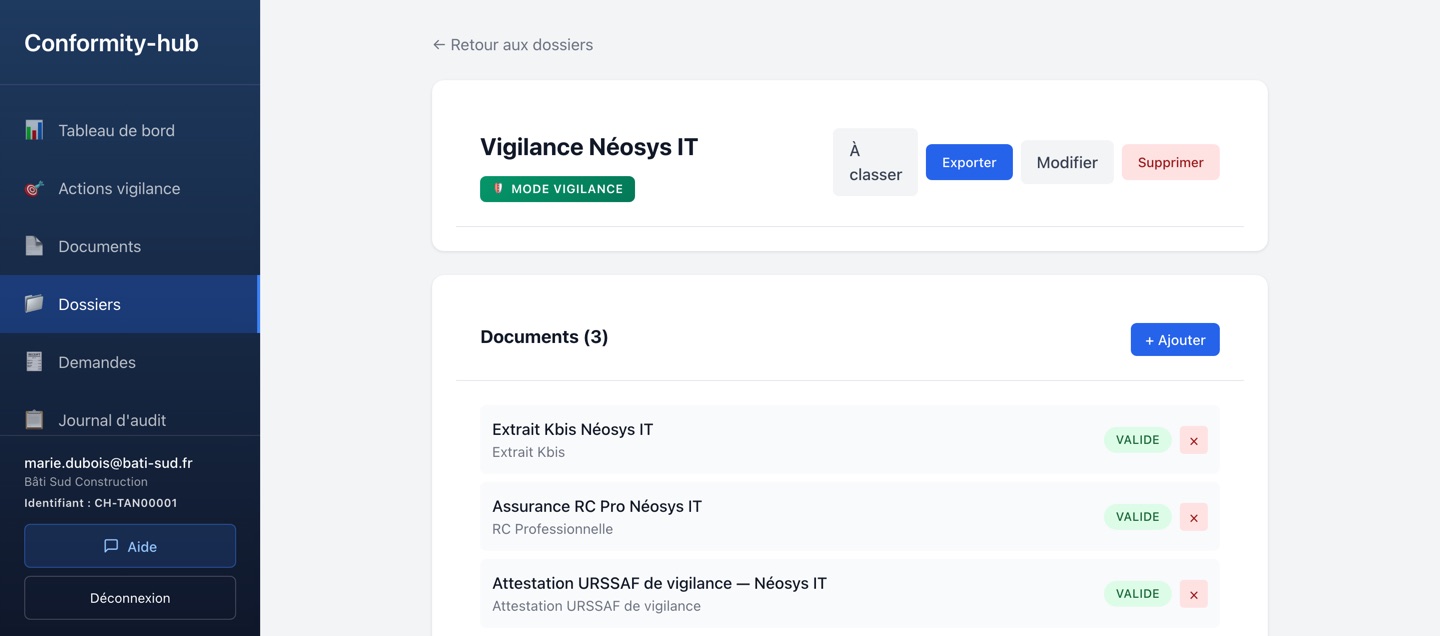Click the À classer button
Screen dimensions: 1440x636
pos(875,162)
